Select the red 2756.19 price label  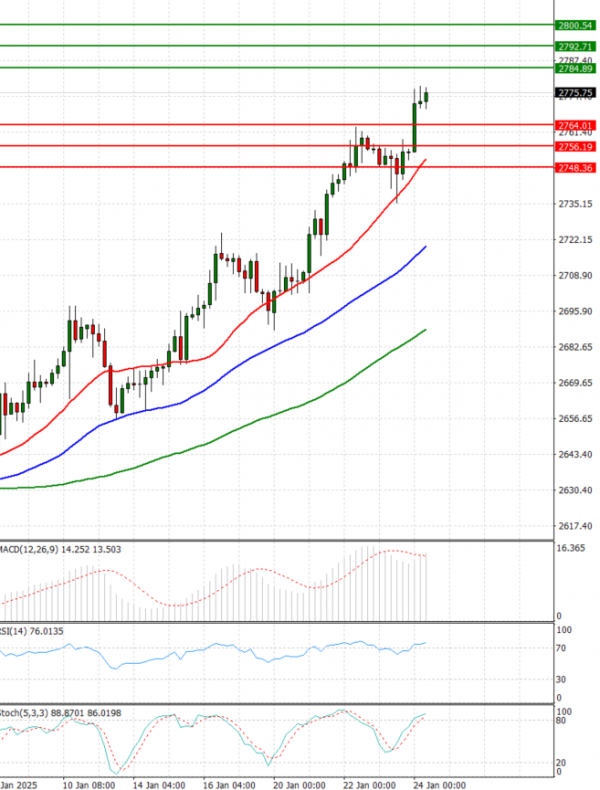pos(575,147)
